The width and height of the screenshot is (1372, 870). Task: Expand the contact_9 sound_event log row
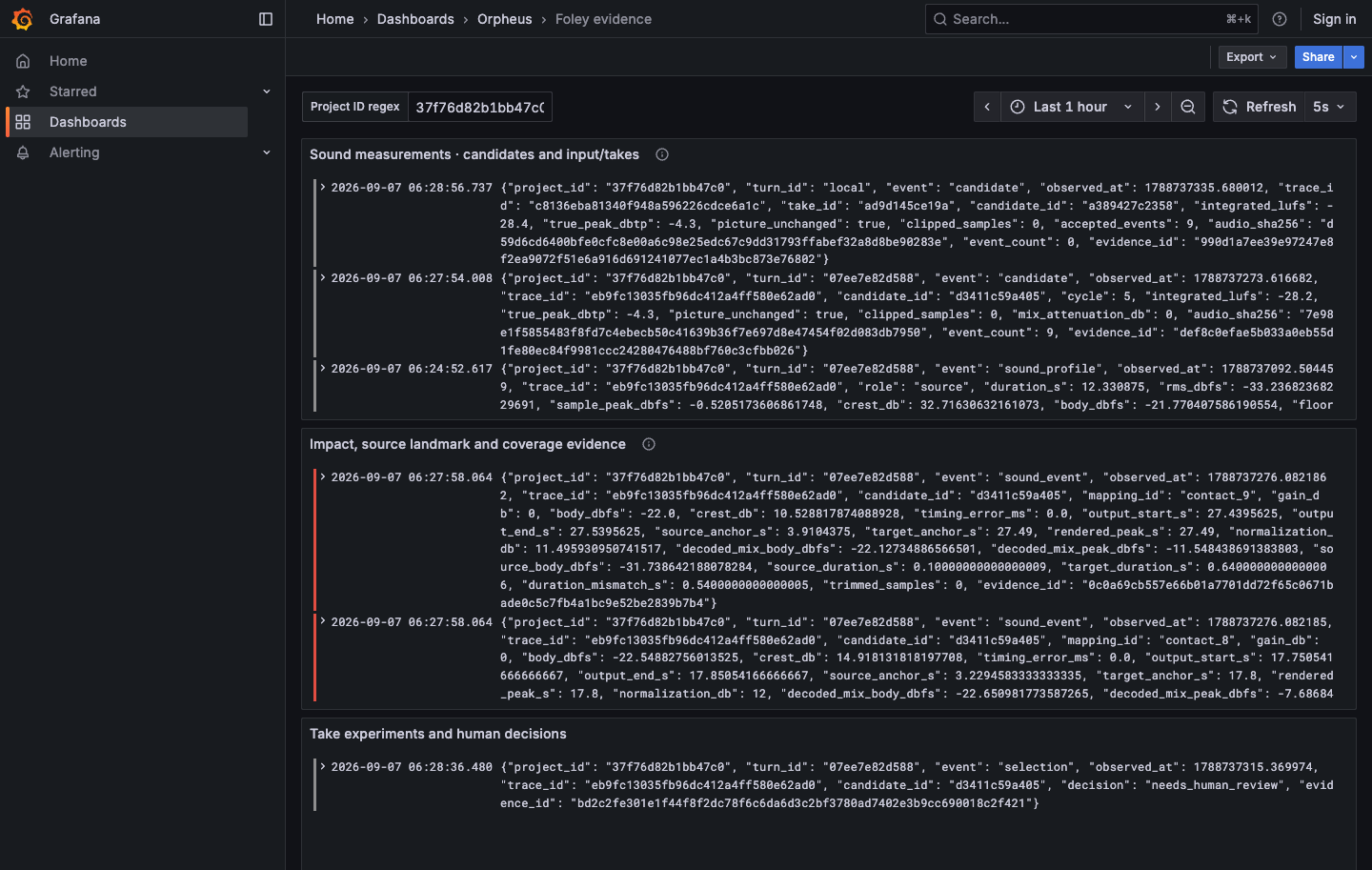(323, 477)
